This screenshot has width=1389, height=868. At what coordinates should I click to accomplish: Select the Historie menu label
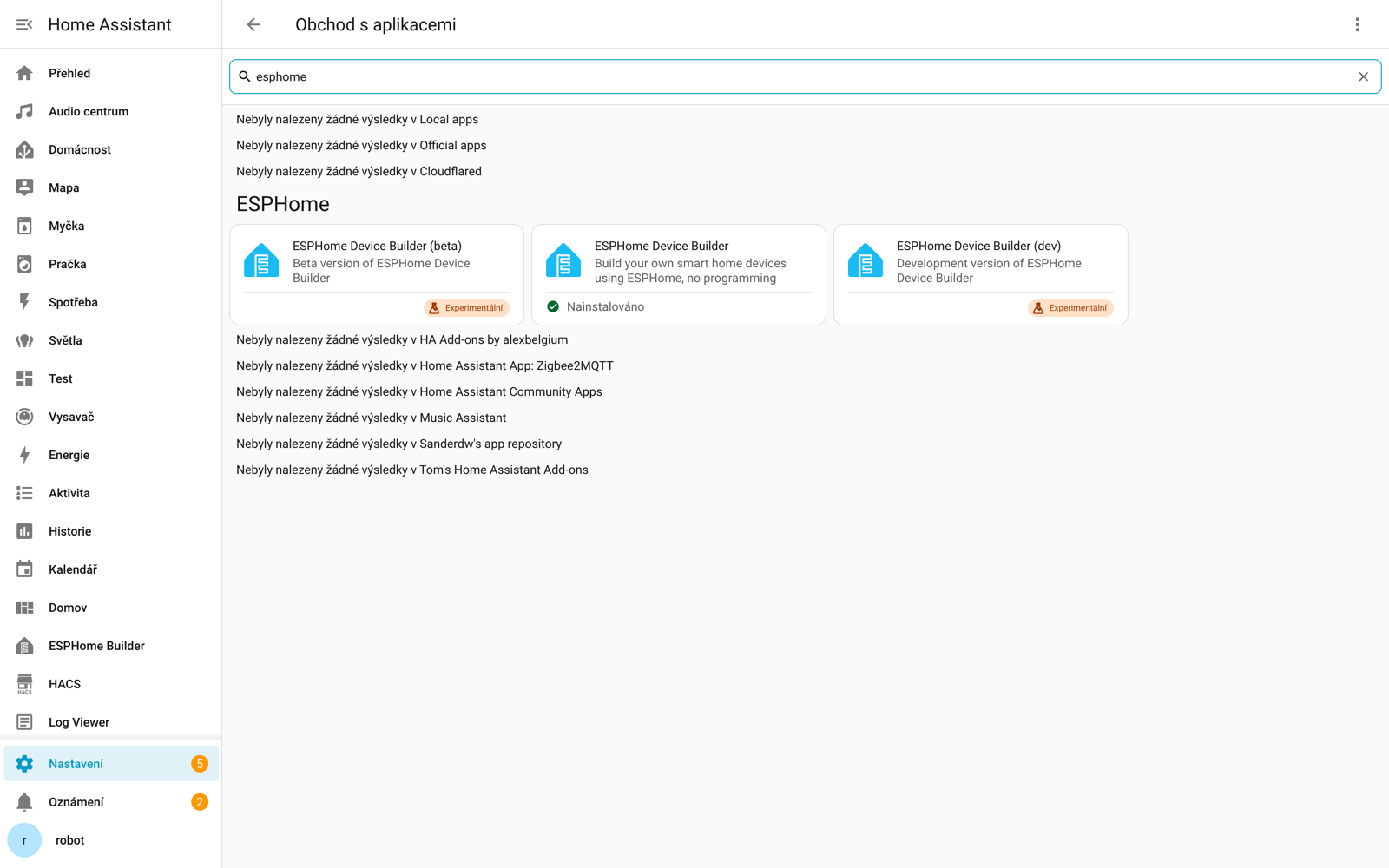tap(70, 531)
